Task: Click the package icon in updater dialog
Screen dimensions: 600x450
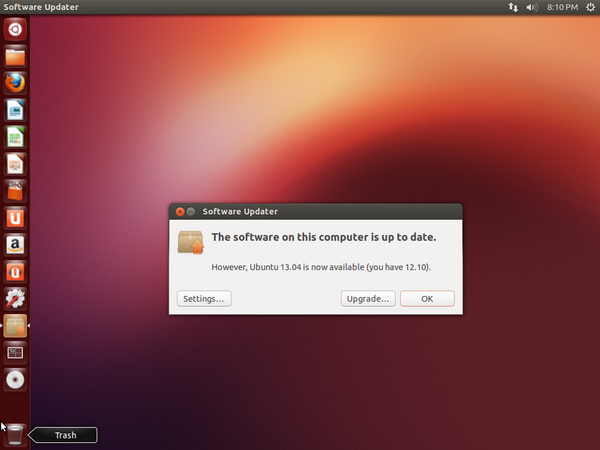Action: 191,242
